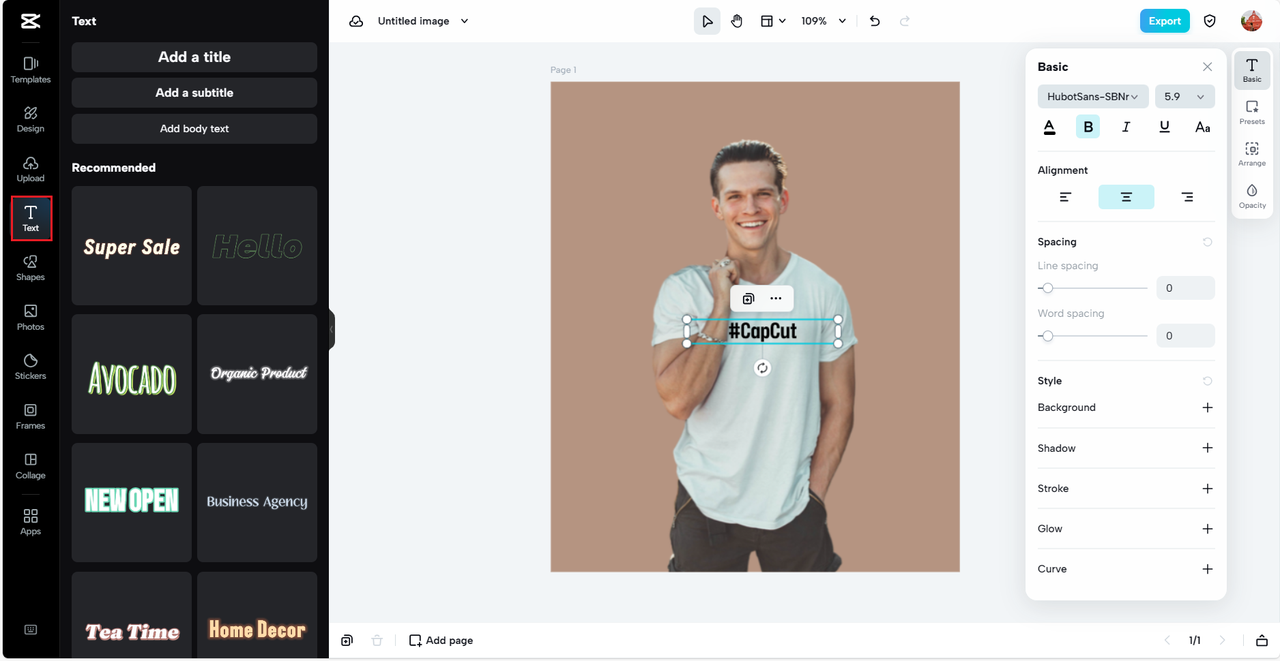The height and width of the screenshot is (661, 1280).
Task: Click the cloud save icon
Action: (356, 21)
